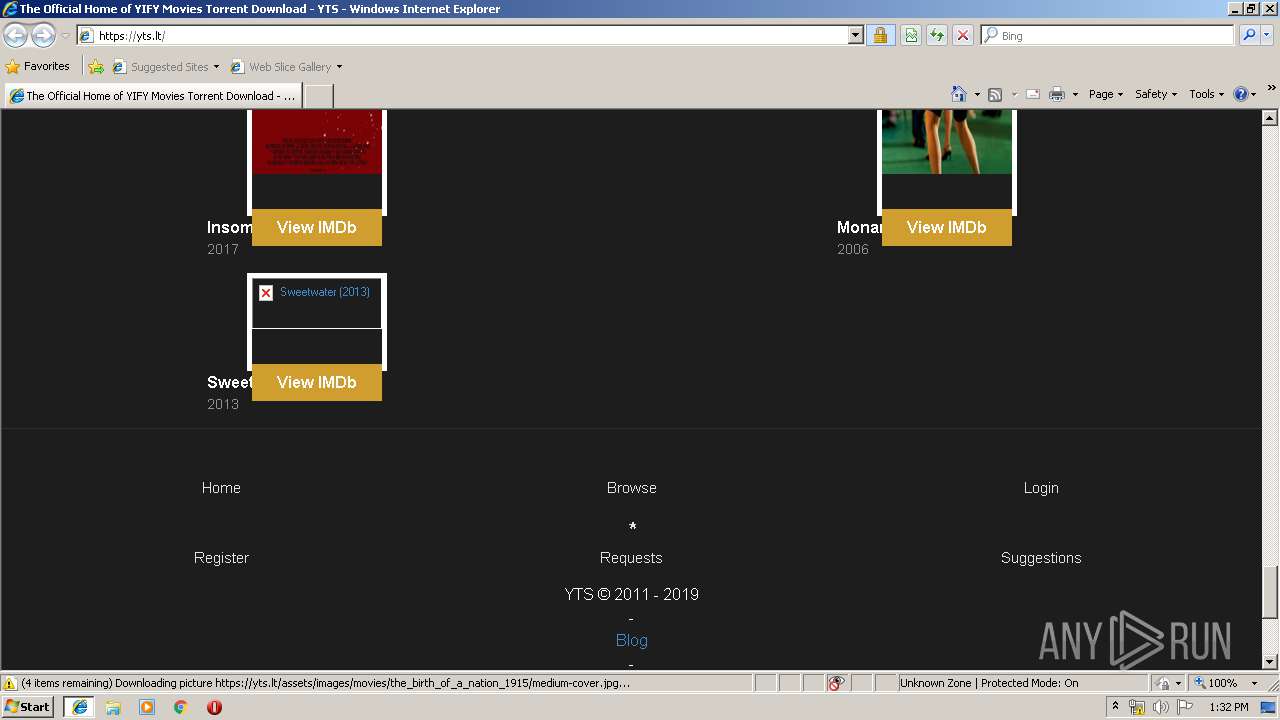Open the zoom level 100% dropdown

tap(1254, 683)
